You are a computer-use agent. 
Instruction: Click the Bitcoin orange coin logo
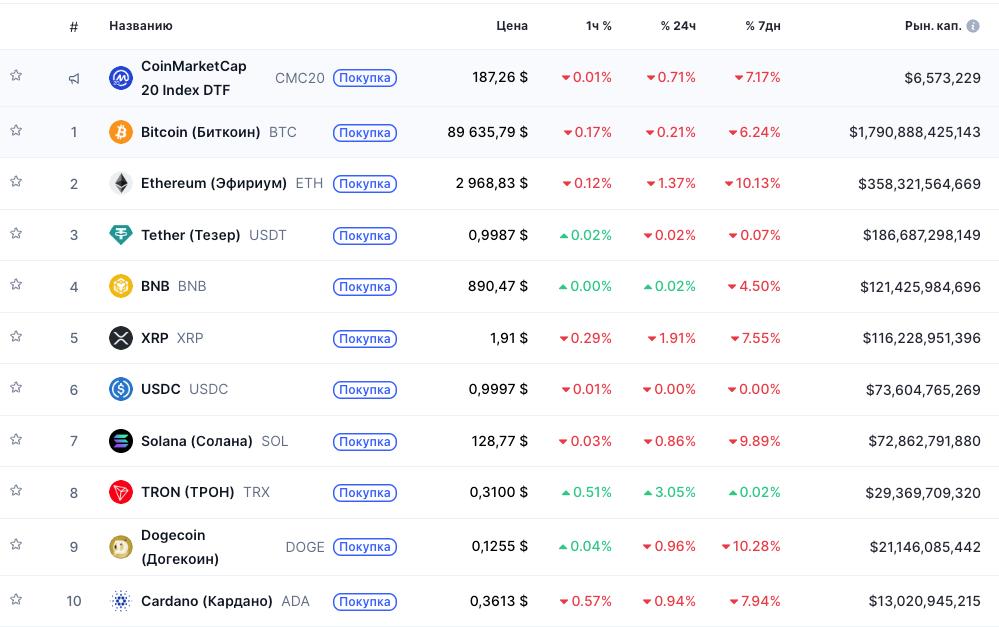click(120, 132)
